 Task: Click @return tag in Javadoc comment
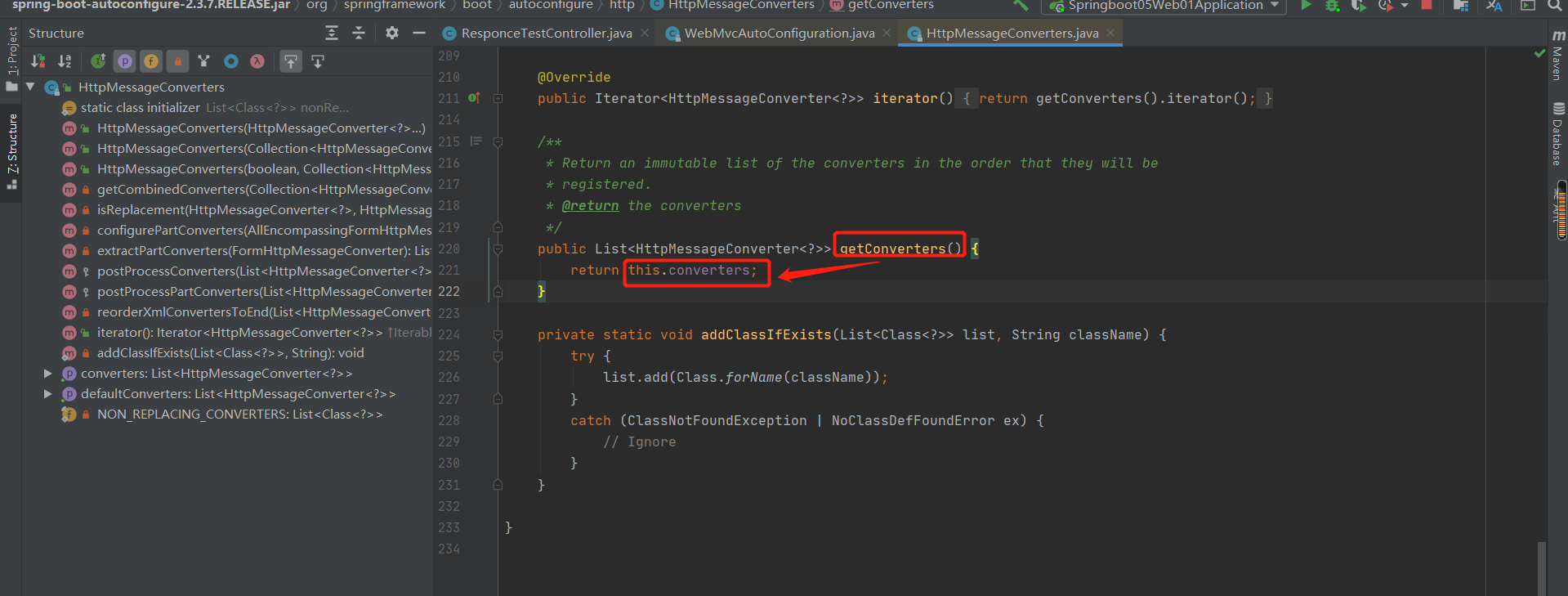(590, 205)
